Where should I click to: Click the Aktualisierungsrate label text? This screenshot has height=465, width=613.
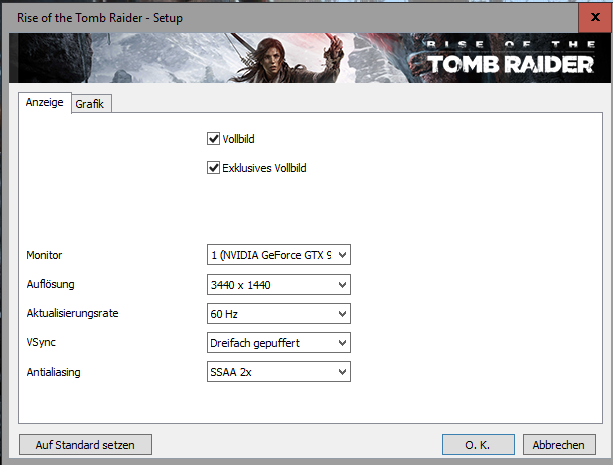coord(72,313)
